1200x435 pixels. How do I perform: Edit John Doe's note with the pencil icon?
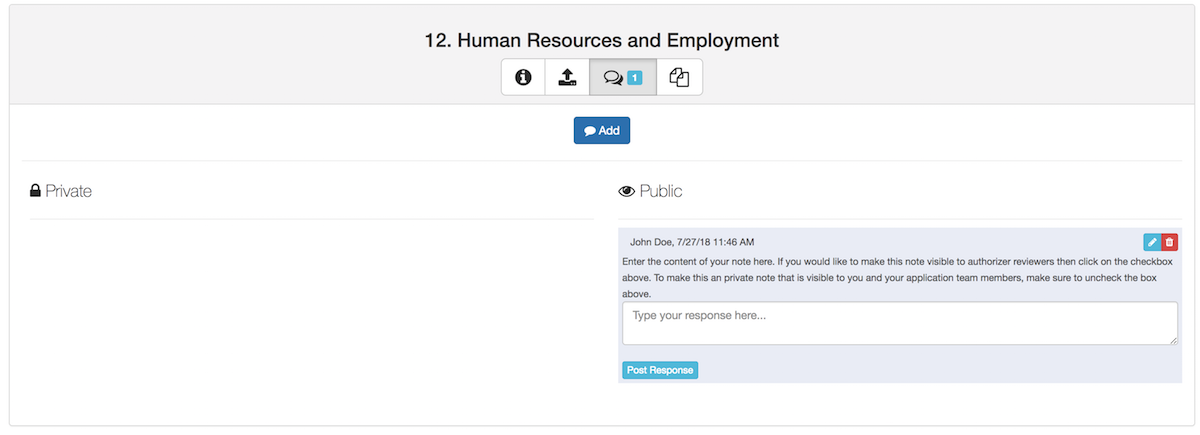pyautogui.click(x=1152, y=242)
